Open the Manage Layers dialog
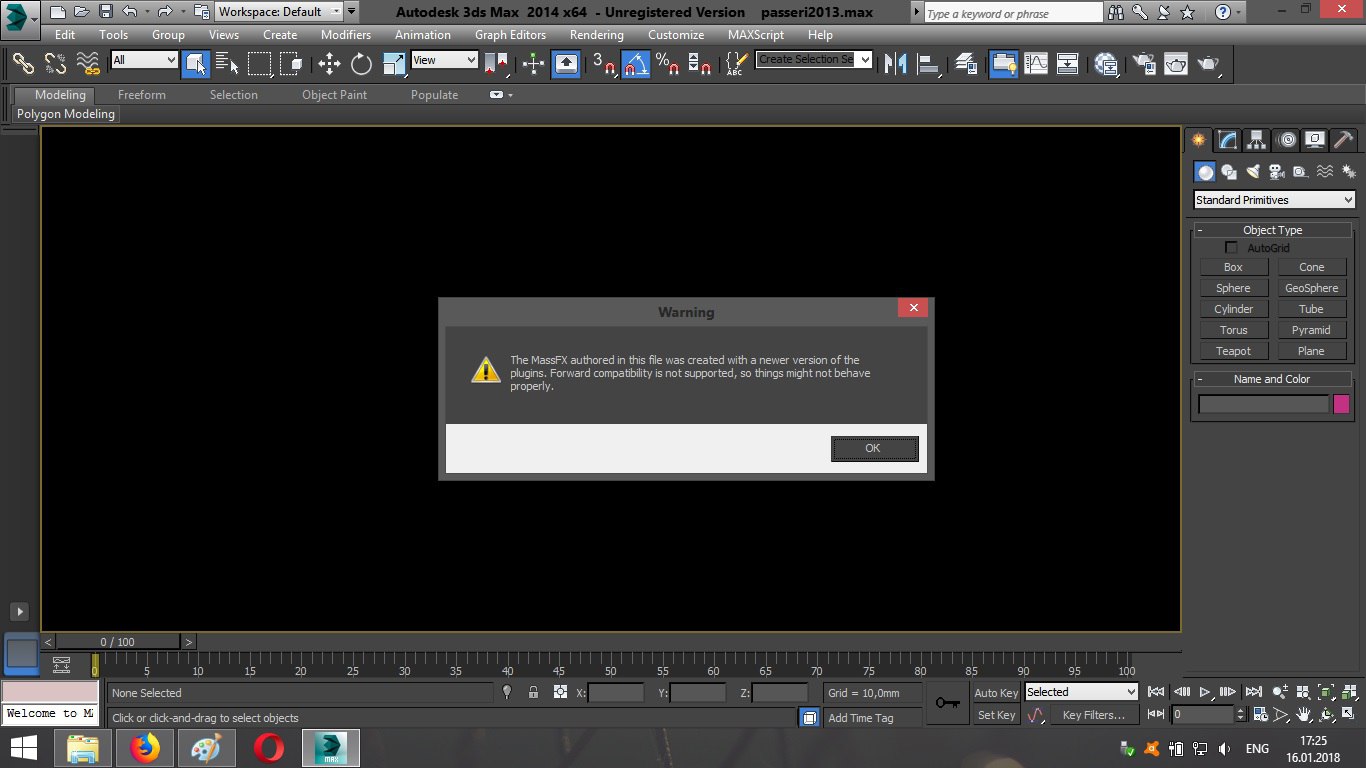The width and height of the screenshot is (1366, 768). (x=966, y=64)
